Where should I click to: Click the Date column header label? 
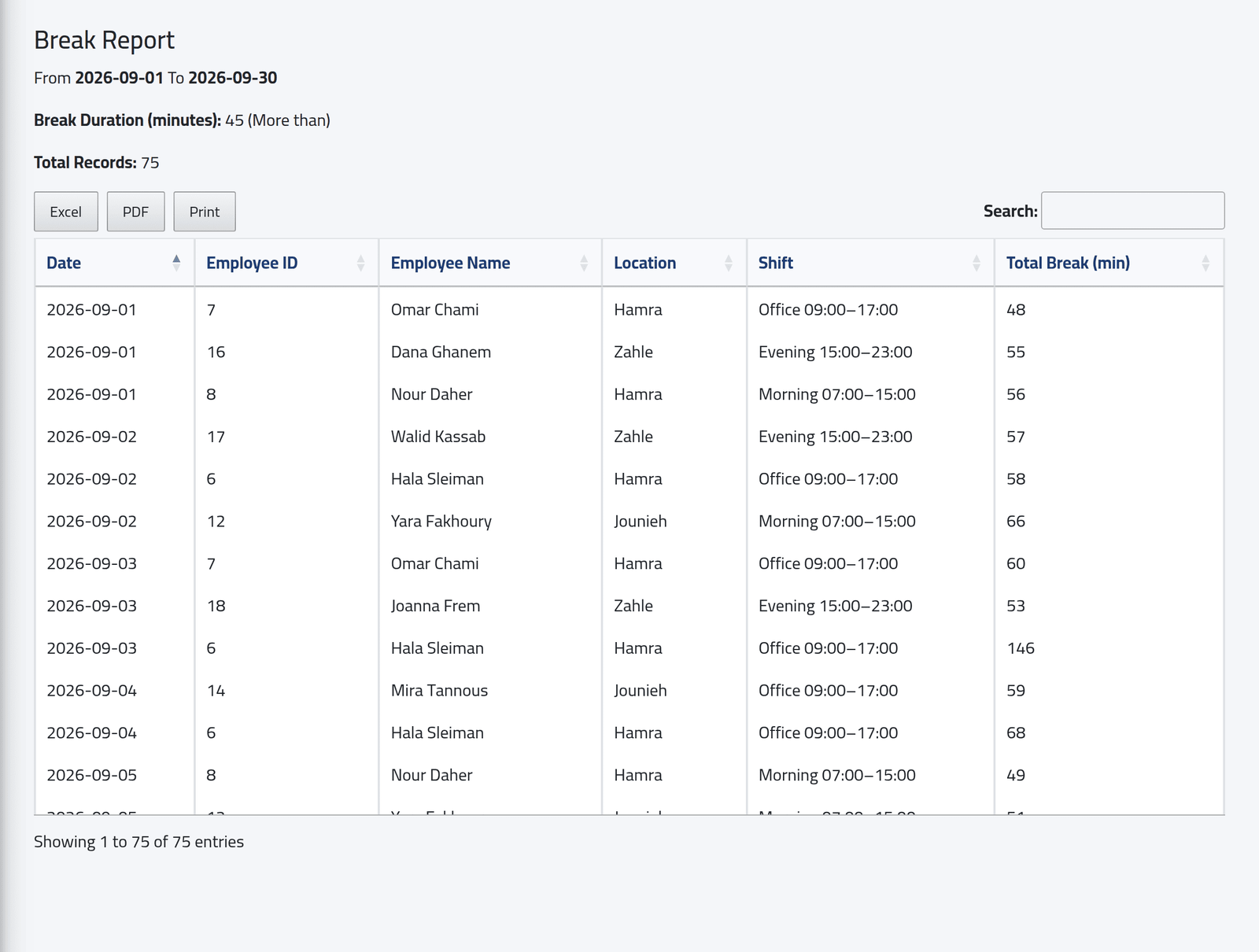click(x=64, y=263)
